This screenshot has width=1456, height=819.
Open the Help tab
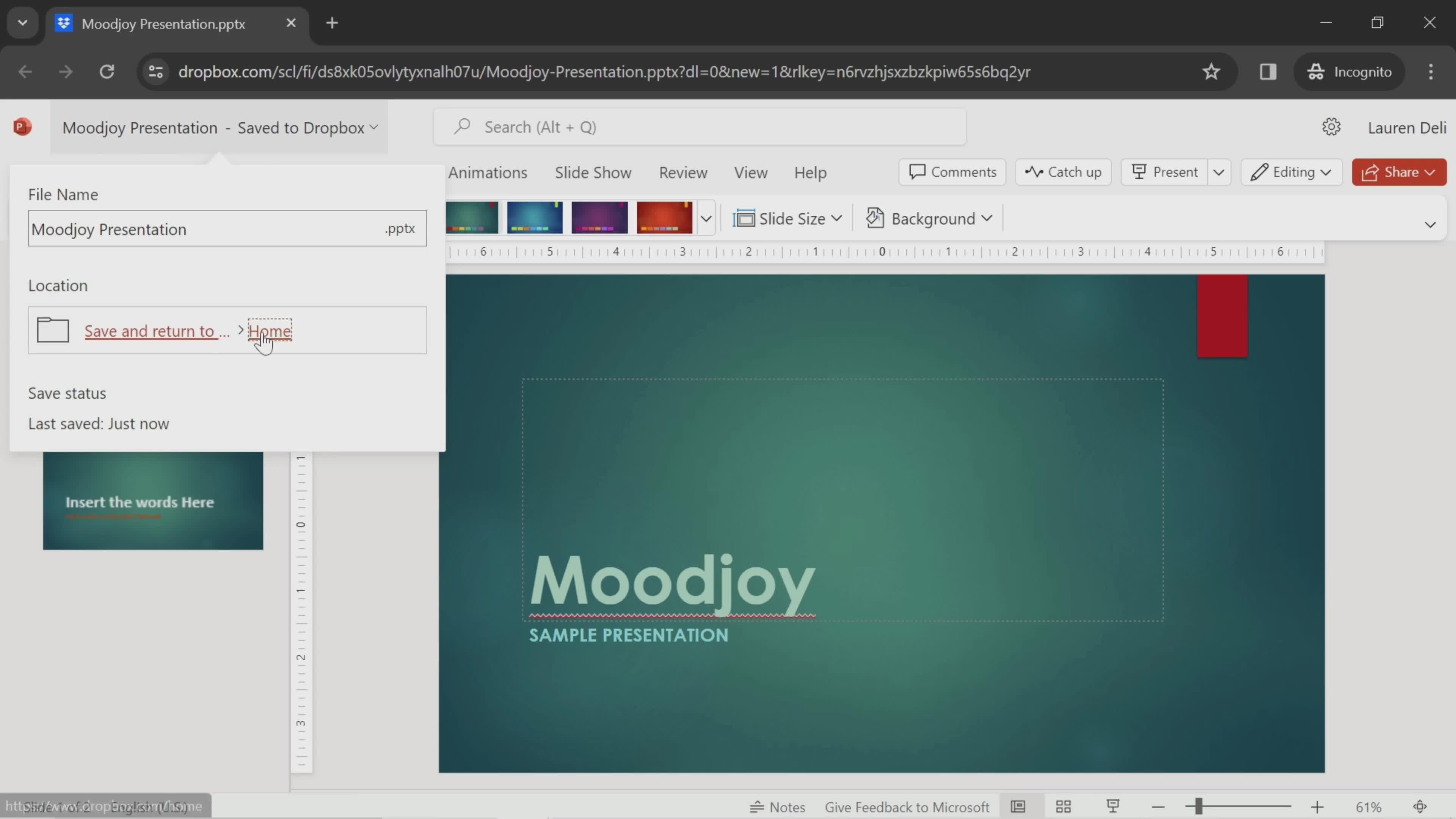pos(810,173)
